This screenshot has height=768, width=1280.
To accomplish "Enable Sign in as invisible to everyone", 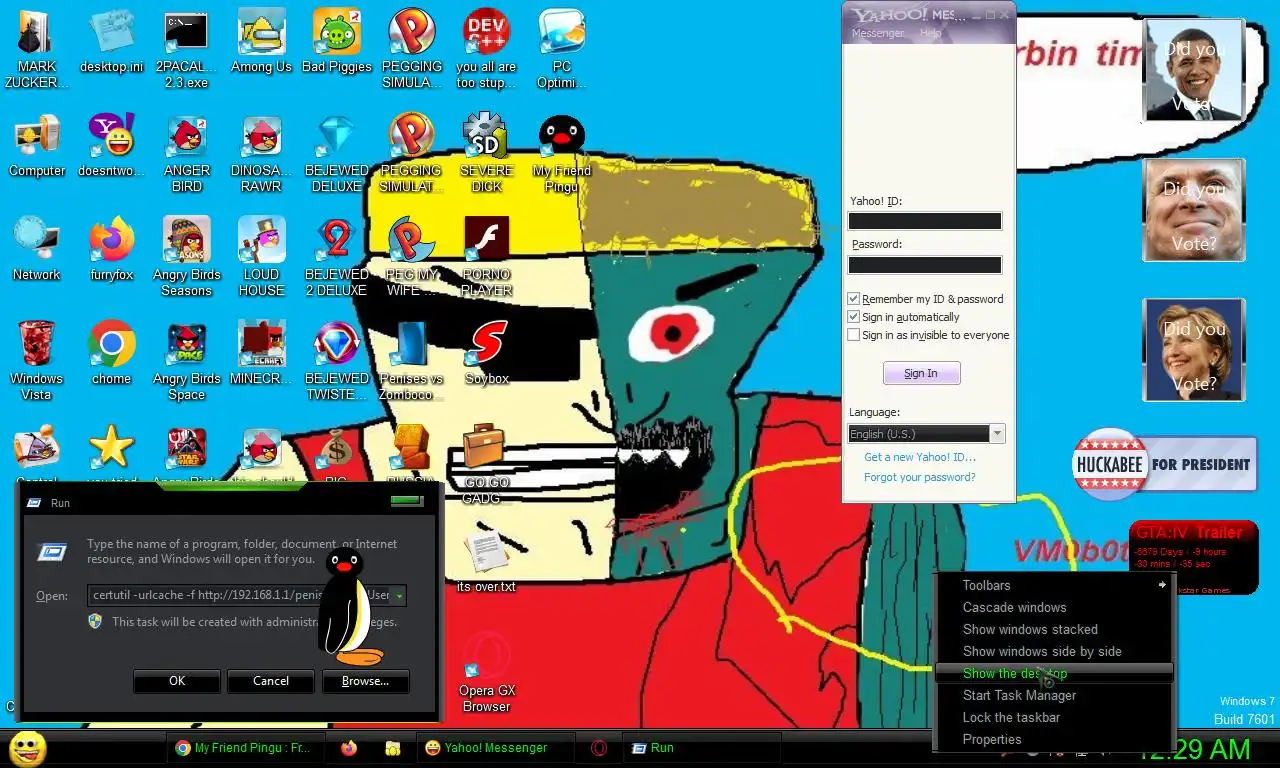I will point(853,335).
